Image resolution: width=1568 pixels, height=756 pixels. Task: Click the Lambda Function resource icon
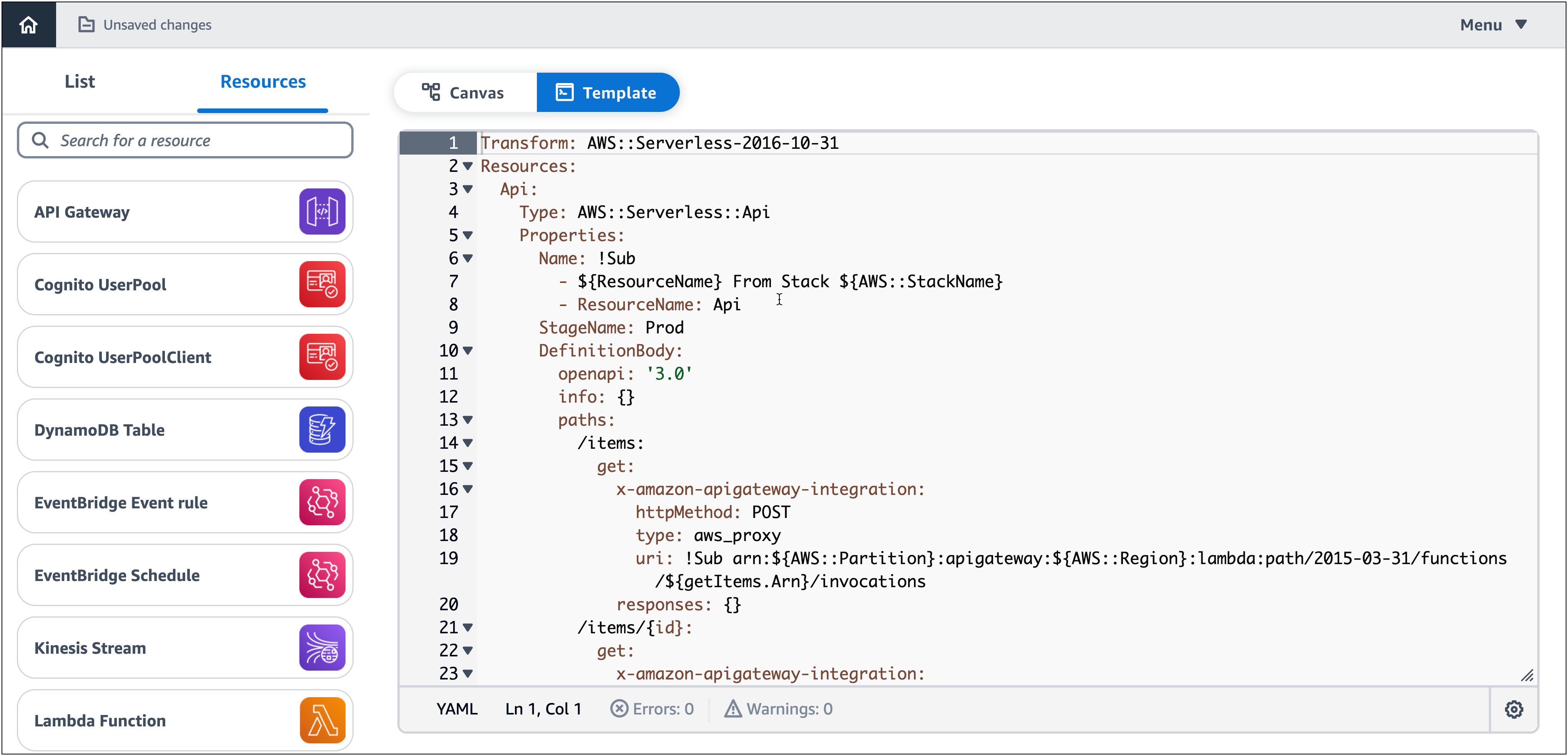coord(322,720)
